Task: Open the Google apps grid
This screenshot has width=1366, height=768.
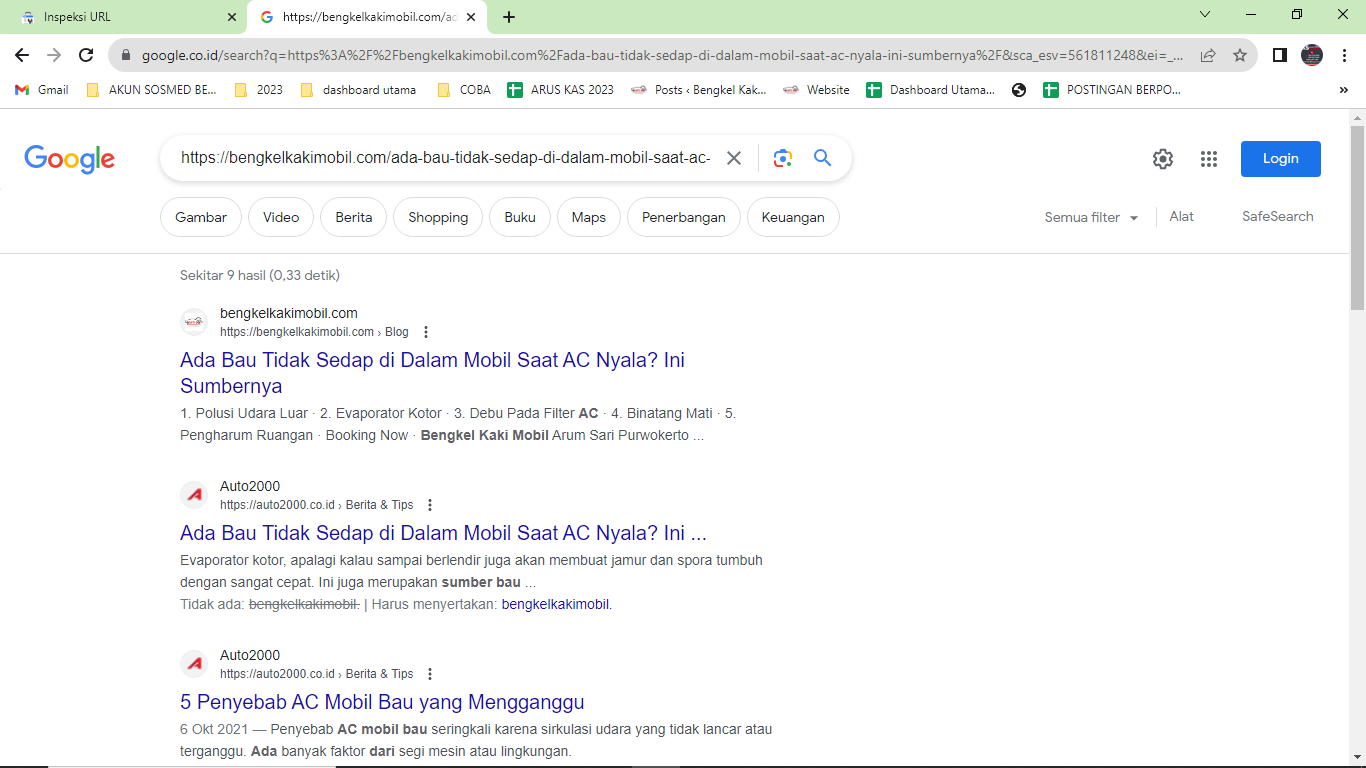Action: pos(1209,159)
